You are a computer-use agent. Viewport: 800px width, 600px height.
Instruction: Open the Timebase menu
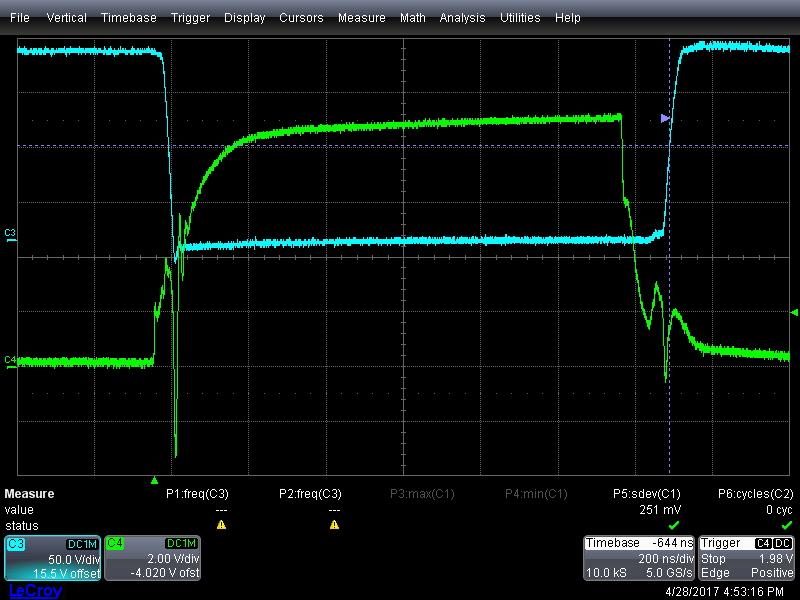pos(129,18)
